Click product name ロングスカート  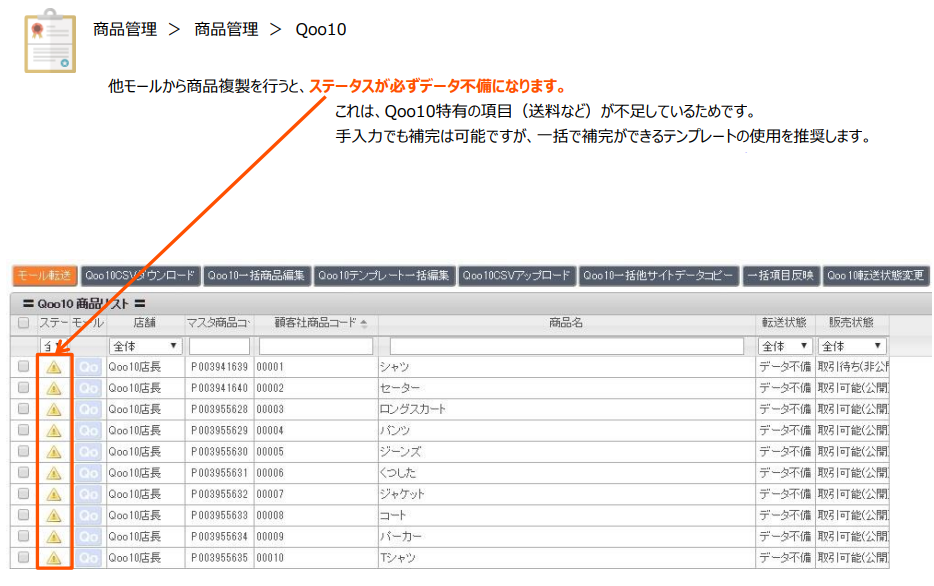click(413, 409)
